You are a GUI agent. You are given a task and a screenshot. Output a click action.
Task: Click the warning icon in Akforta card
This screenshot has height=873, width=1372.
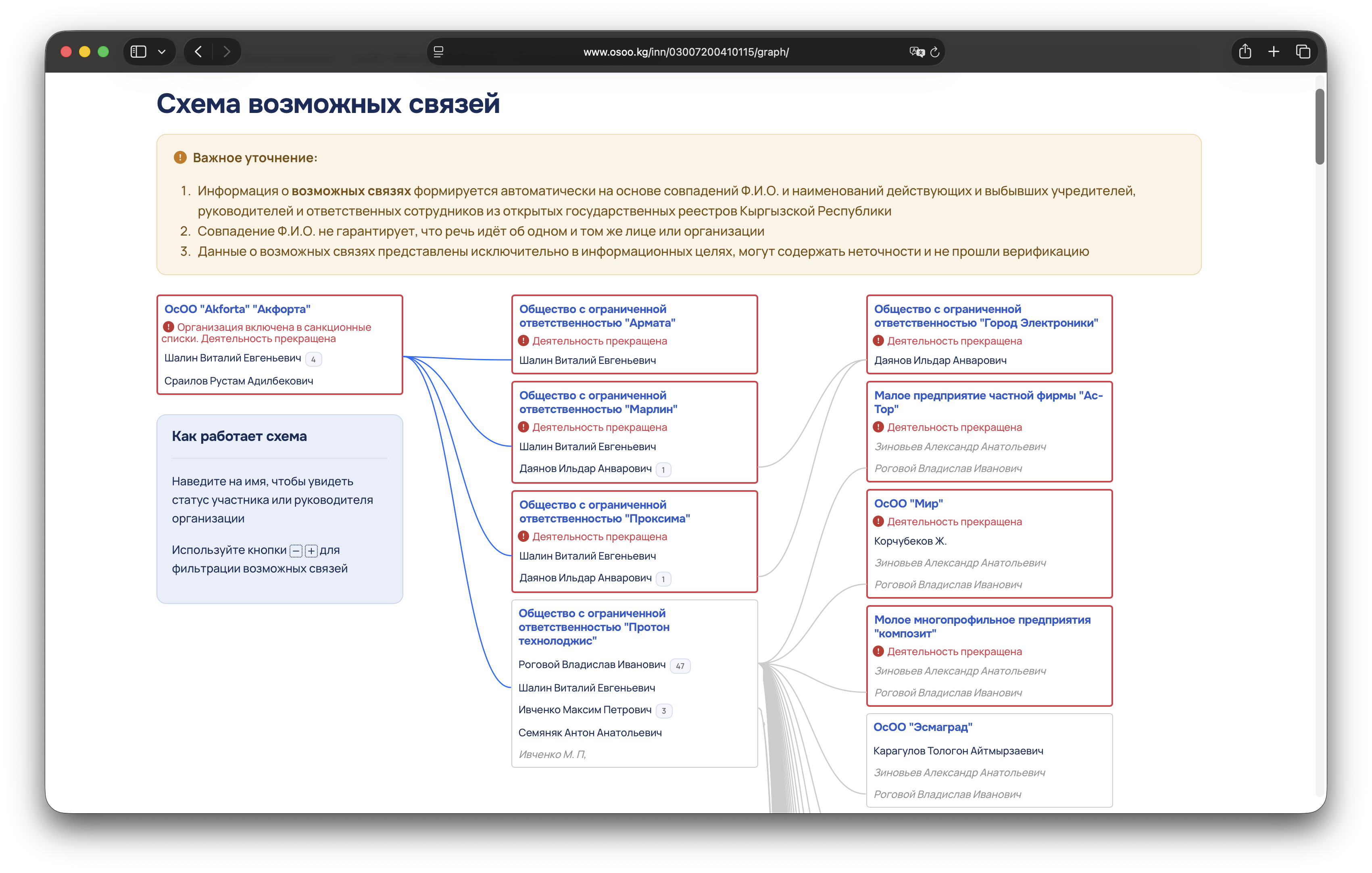pyautogui.click(x=169, y=326)
